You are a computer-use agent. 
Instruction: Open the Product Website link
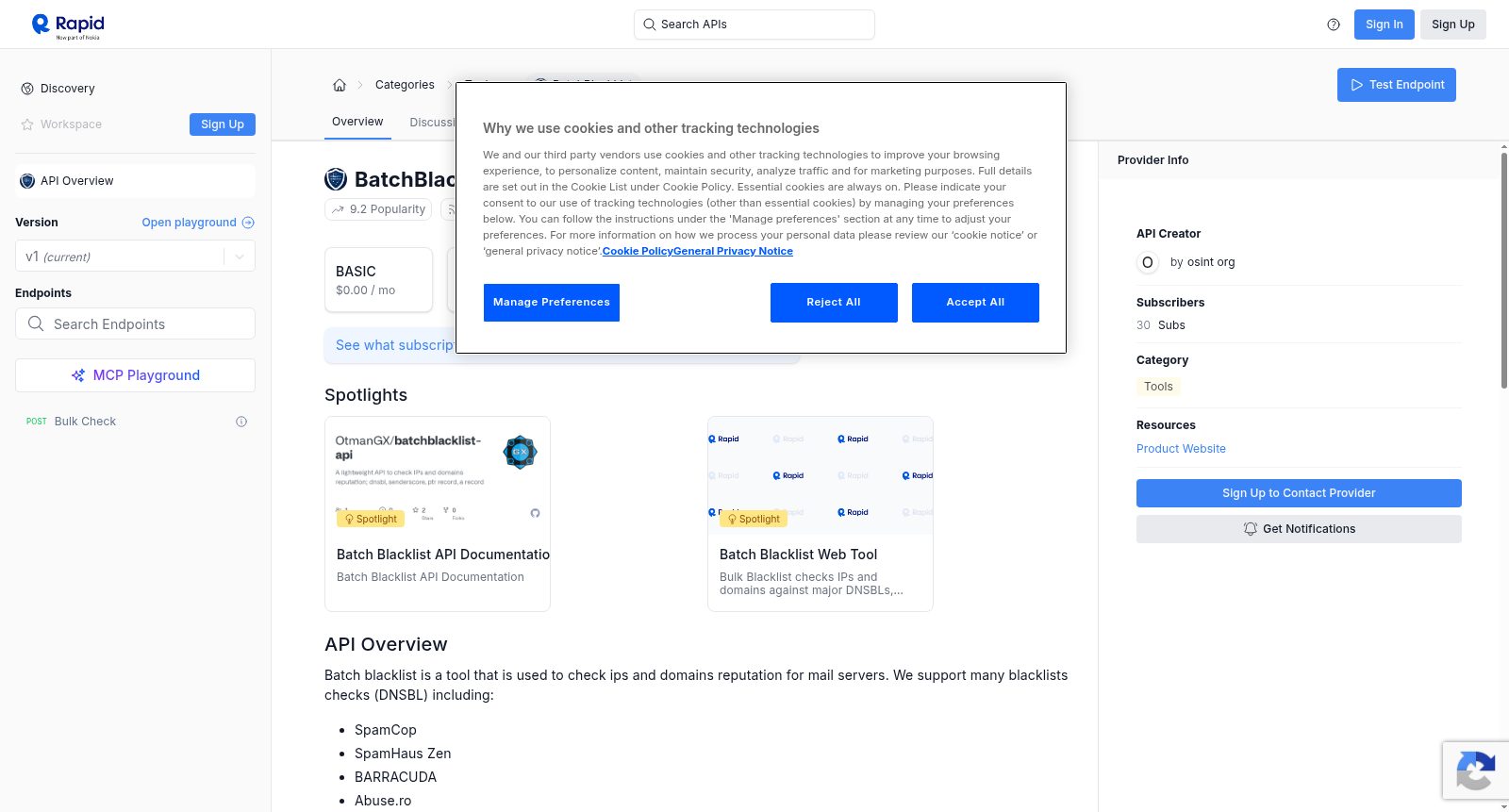click(1181, 449)
